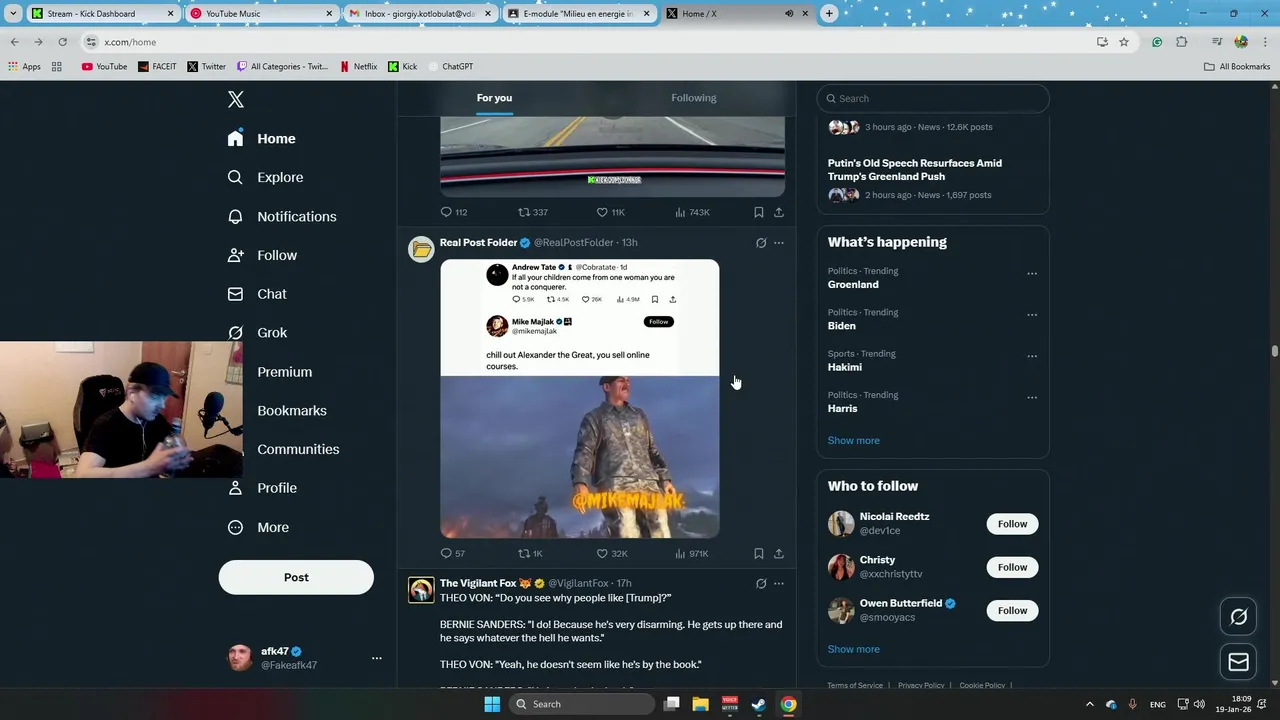Screen dimensions: 1280x720
Task: Switch to the For you tab
Action: [x=494, y=98]
